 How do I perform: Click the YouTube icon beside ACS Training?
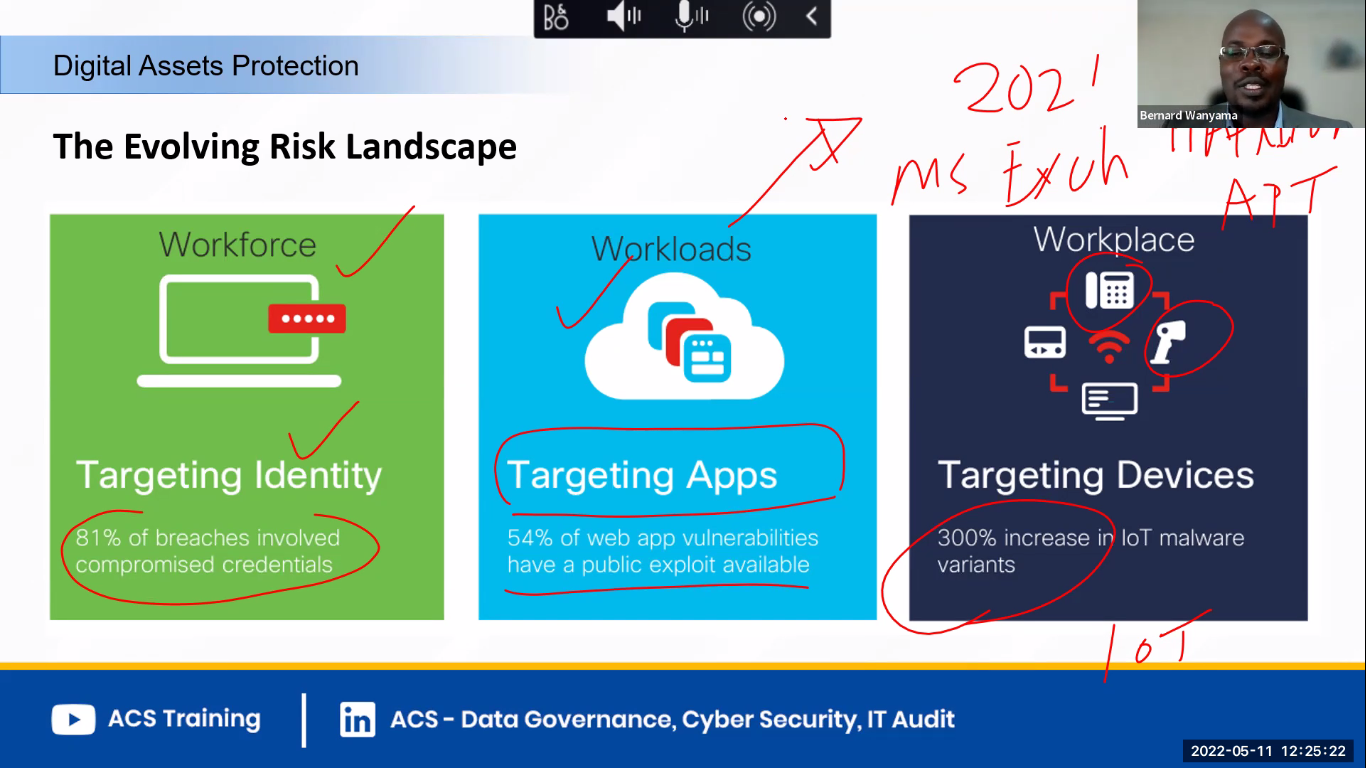(x=73, y=719)
